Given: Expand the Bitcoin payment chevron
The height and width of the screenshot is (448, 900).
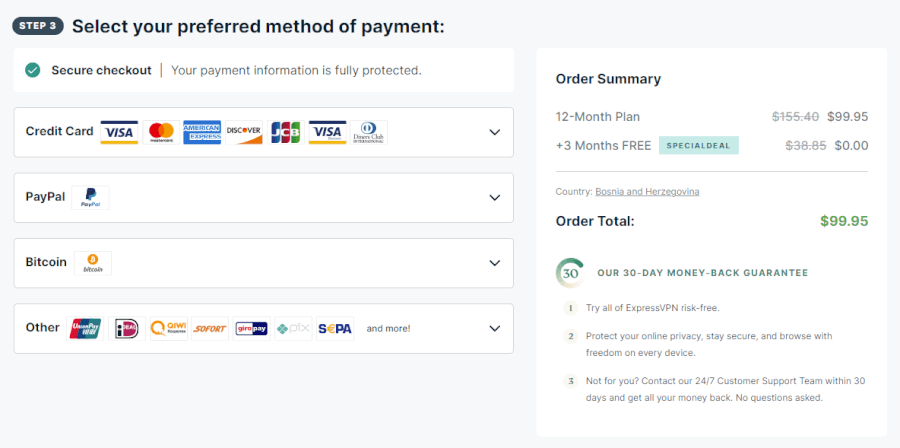Looking at the screenshot, I should (x=495, y=263).
